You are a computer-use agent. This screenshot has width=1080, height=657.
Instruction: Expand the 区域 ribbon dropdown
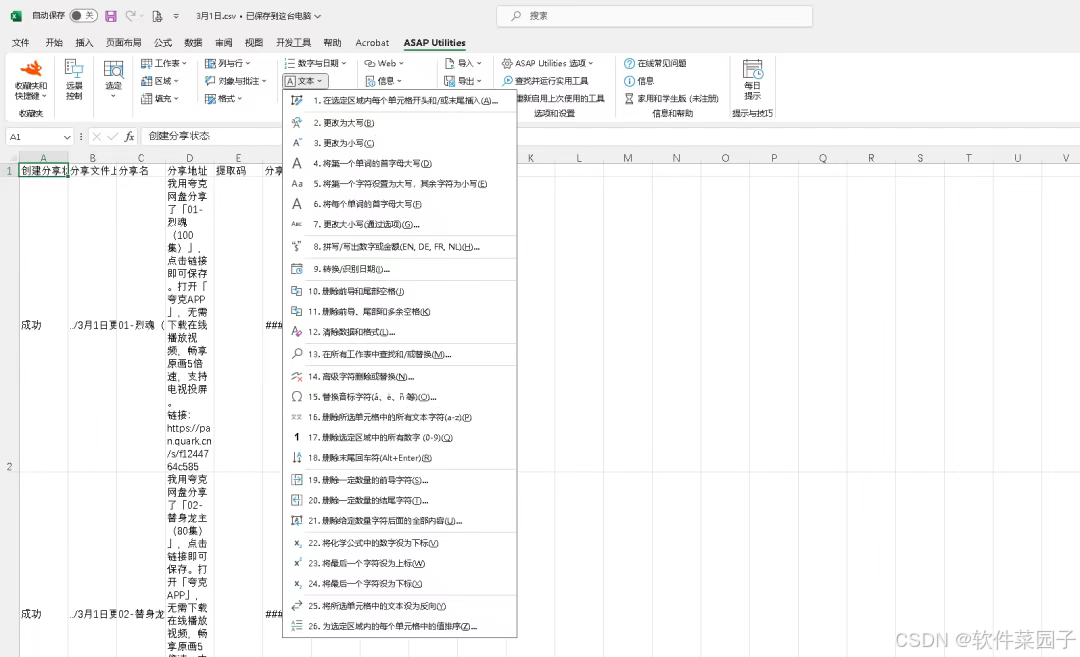(x=160, y=81)
